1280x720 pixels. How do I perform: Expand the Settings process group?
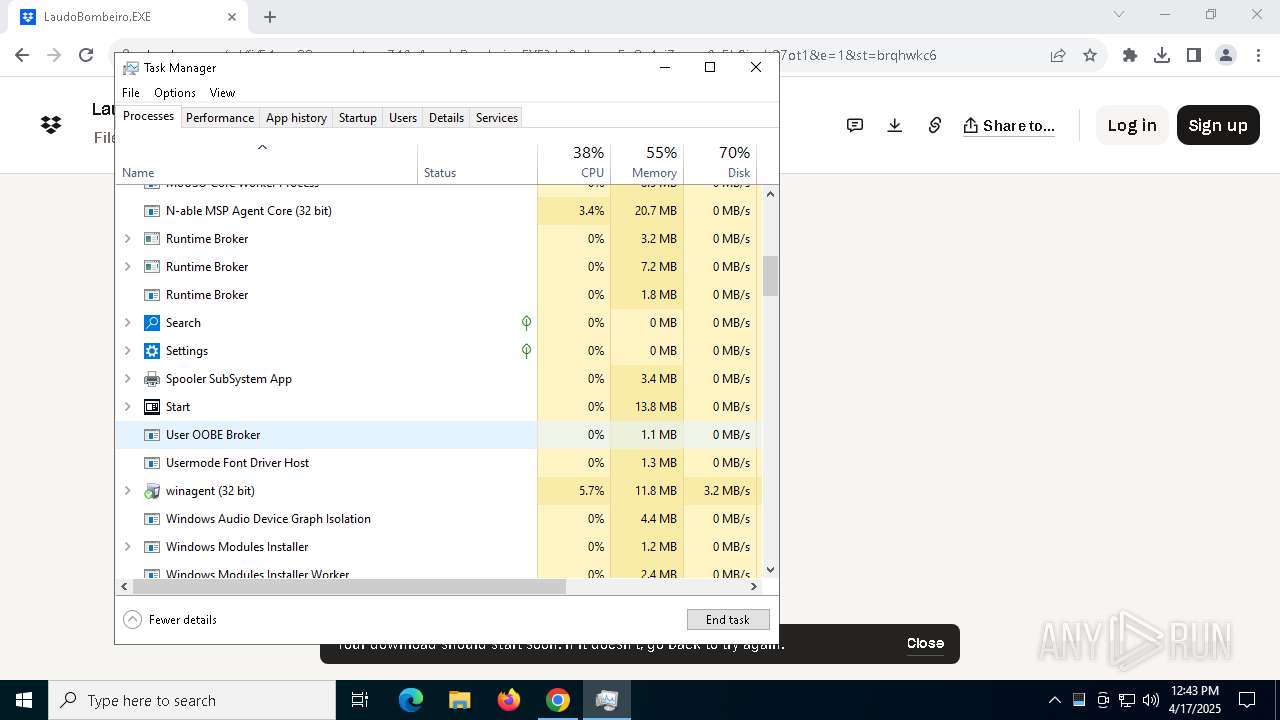127,351
